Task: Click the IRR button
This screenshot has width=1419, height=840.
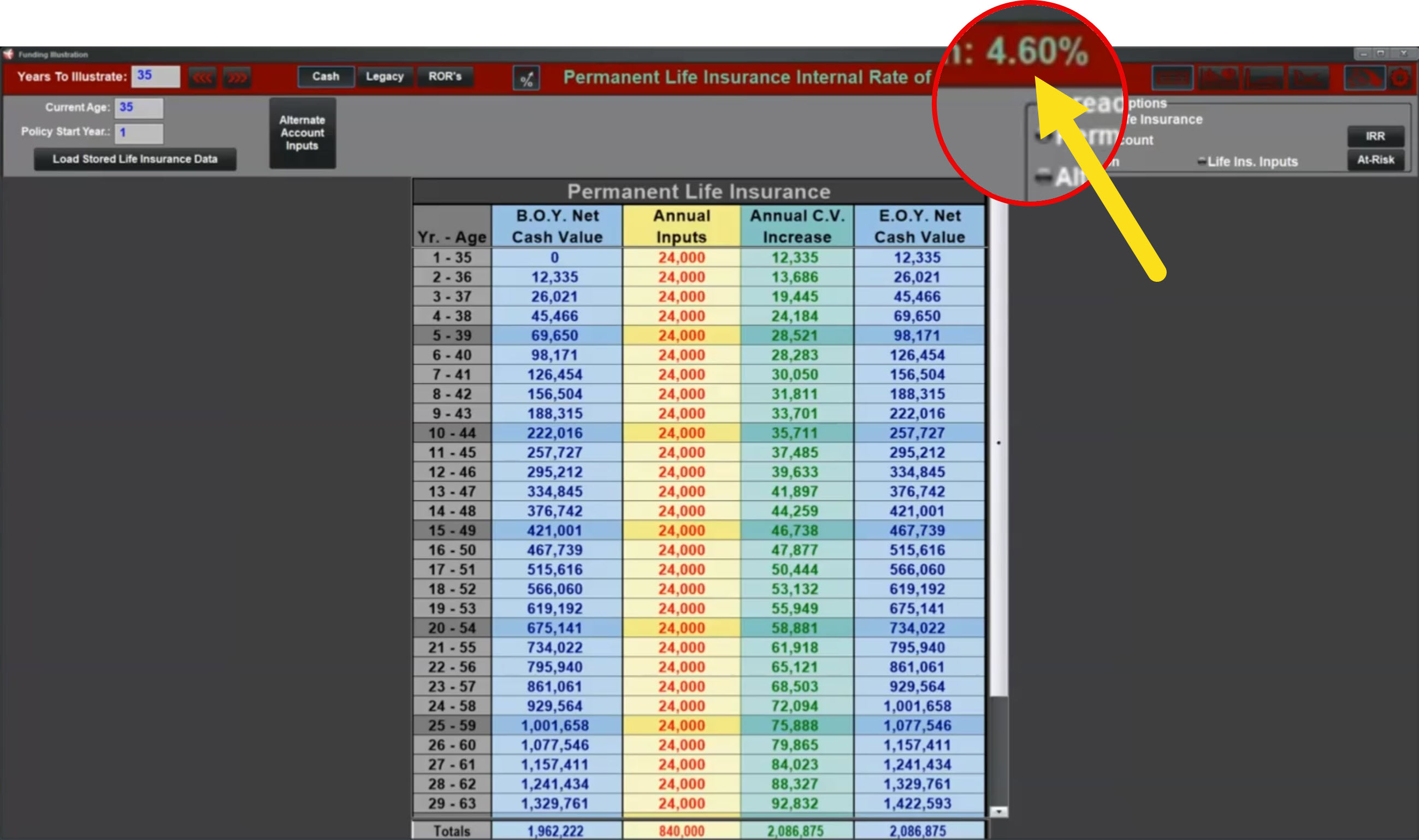Action: tap(1375, 137)
